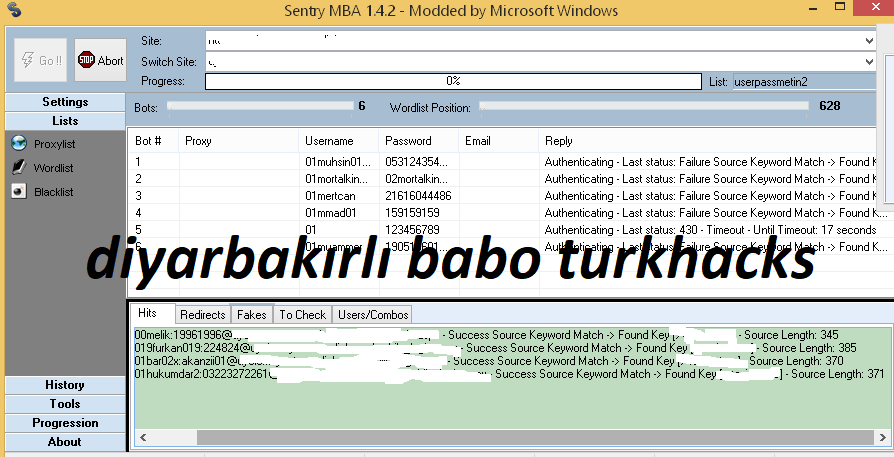Image resolution: width=894 pixels, height=457 pixels.
Task: Switch to the Users/Combos tab
Action: [373, 315]
